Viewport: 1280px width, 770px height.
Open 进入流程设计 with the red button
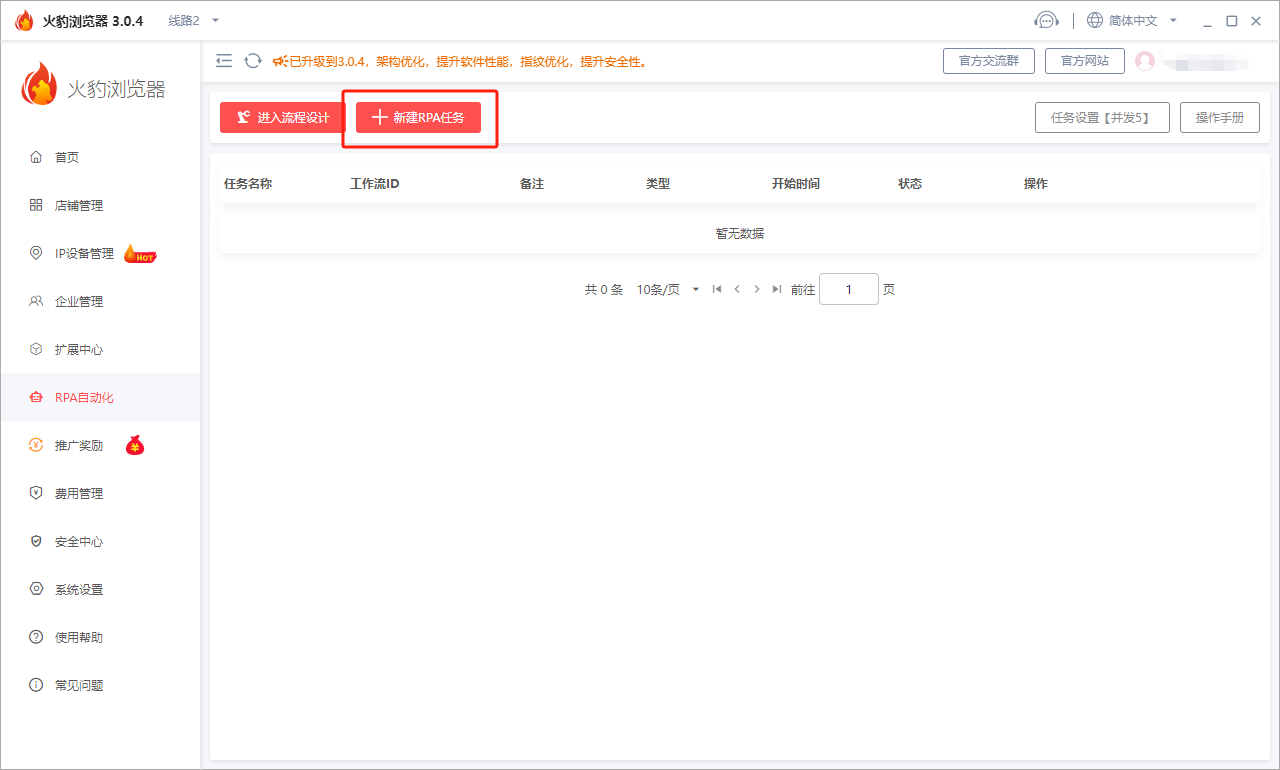click(281, 117)
